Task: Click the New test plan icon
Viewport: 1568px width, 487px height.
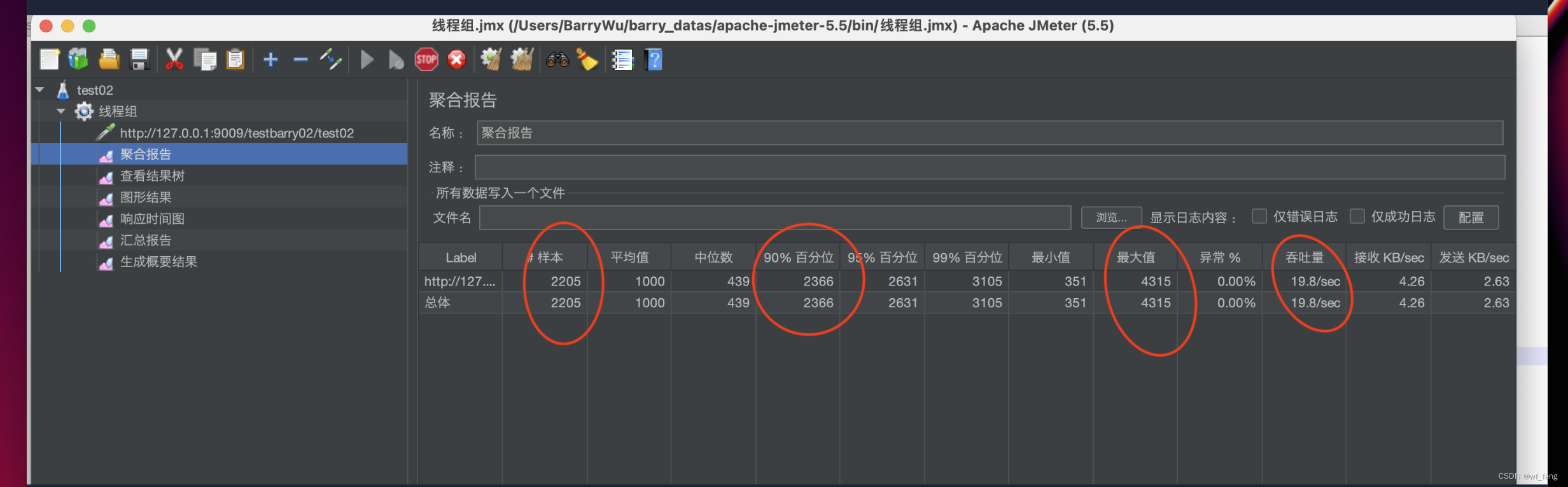Action: 49,60
